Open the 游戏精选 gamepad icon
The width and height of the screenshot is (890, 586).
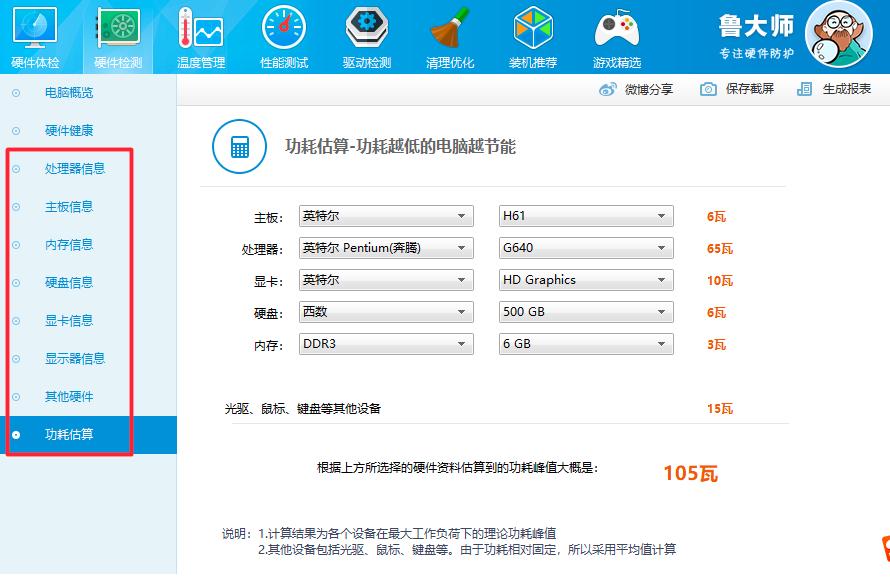[617, 30]
